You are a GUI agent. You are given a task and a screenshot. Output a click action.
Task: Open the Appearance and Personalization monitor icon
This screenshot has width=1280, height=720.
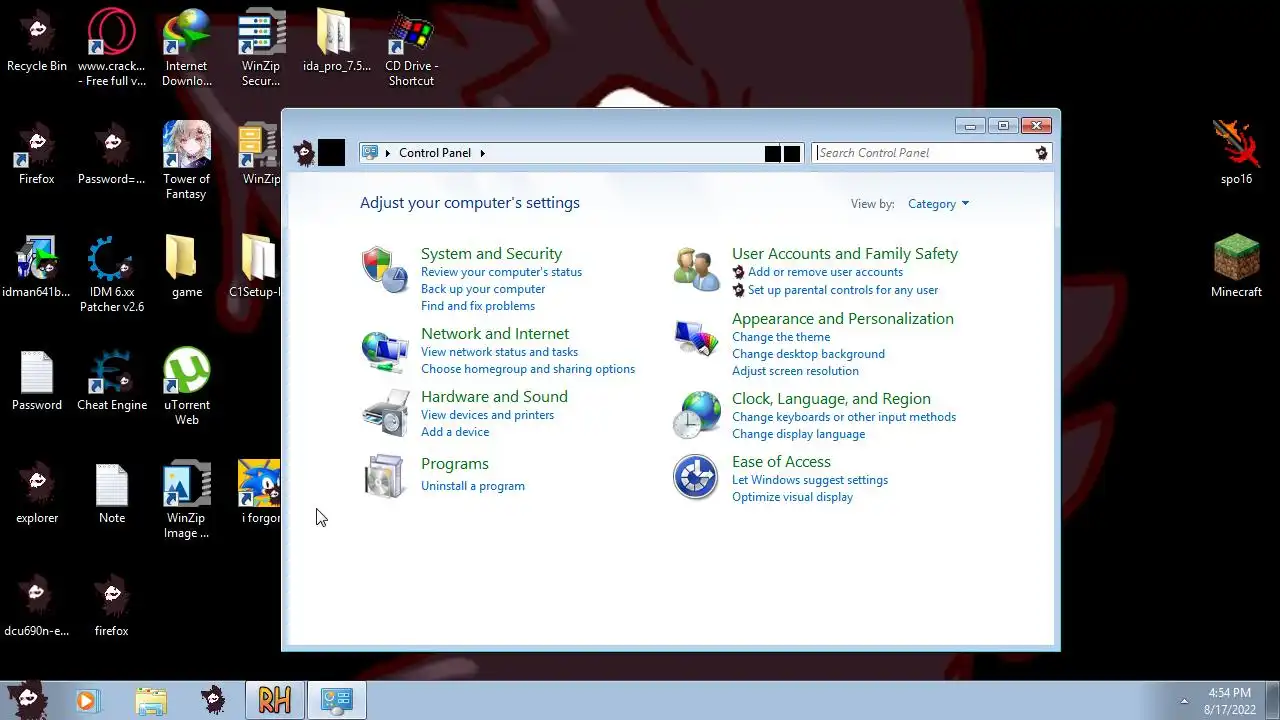[x=696, y=339]
